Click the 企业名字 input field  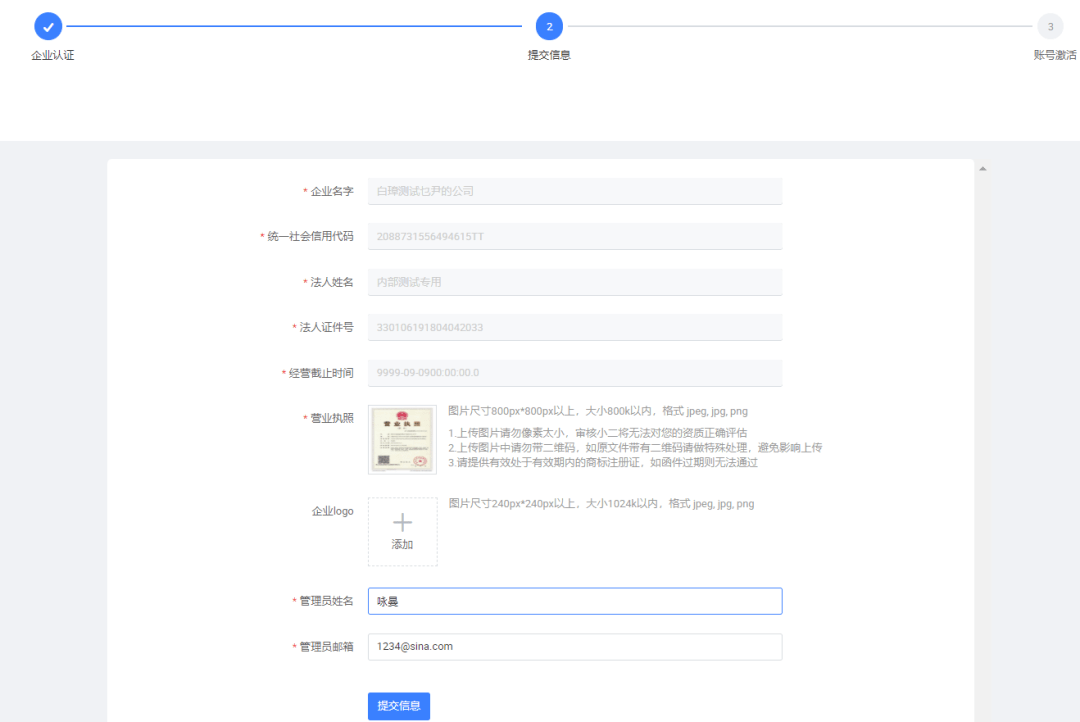point(575,191)
